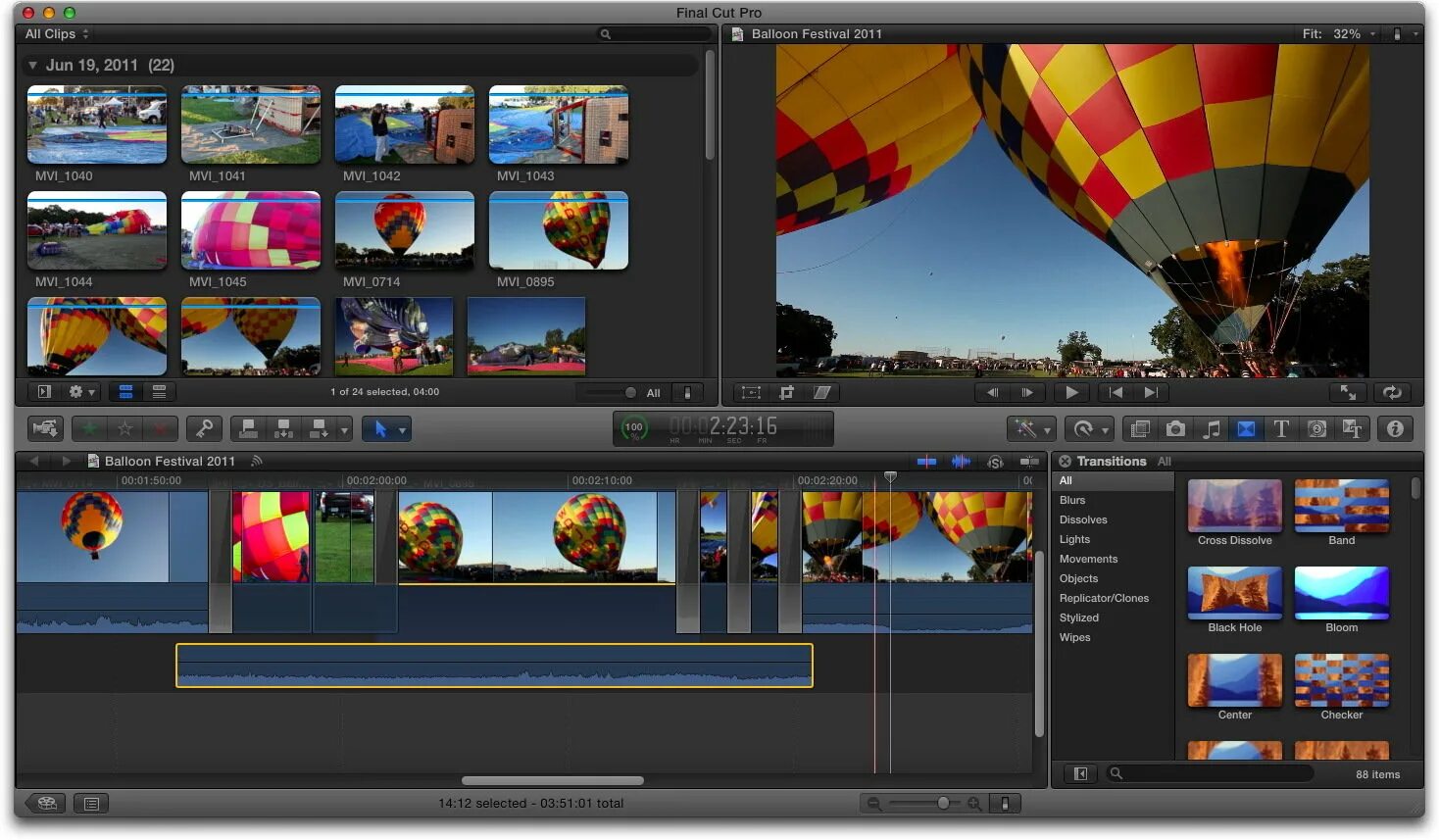Open the viewer Fit zoom dropdown

[1351, 33]
